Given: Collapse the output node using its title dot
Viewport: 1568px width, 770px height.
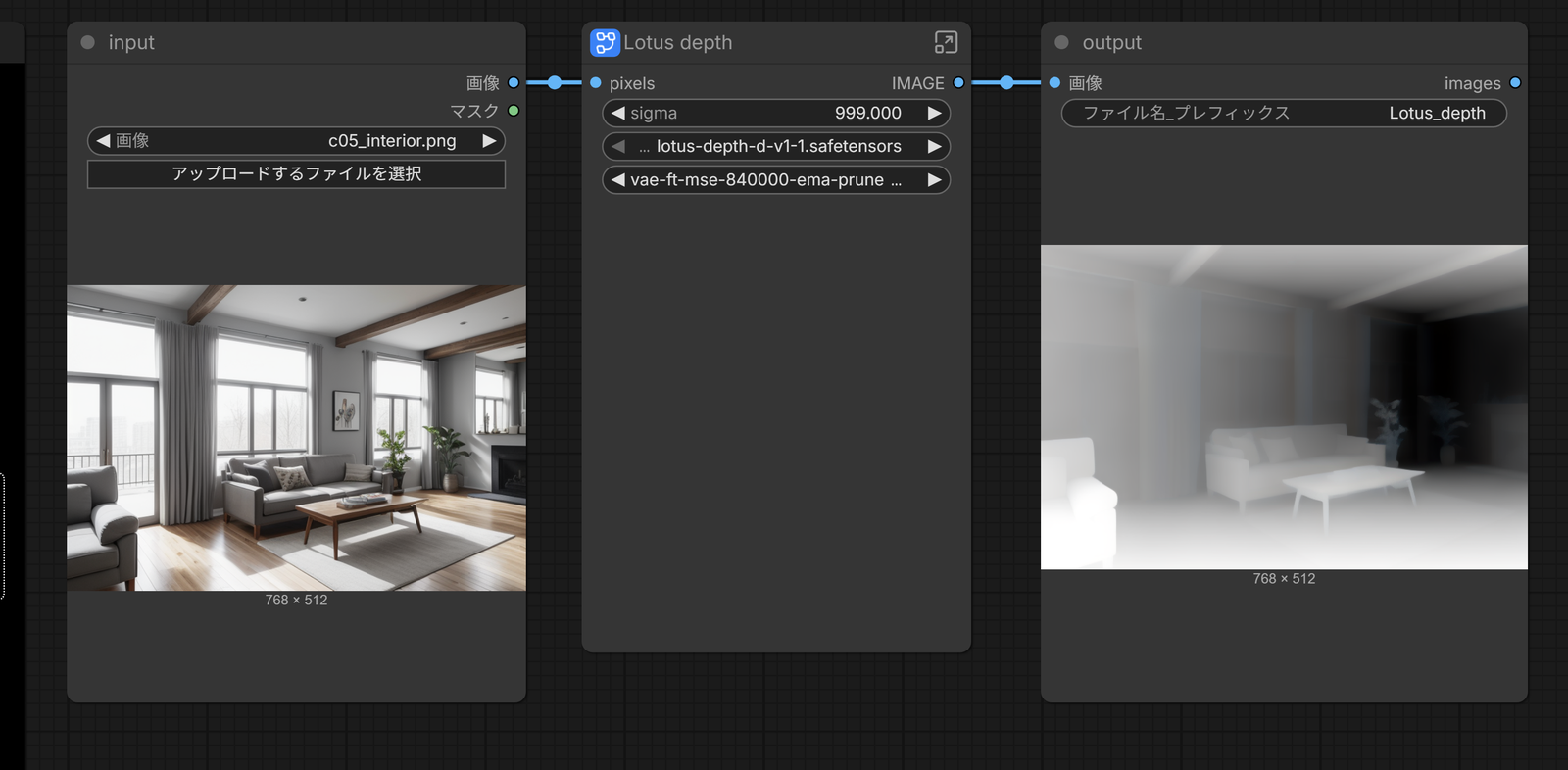Looking at the screenshot, I should pyautogui.click(x=1061, y=42).
